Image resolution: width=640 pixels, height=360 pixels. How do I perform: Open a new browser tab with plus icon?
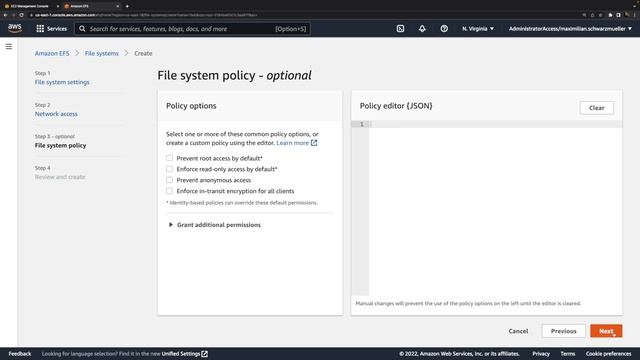(127, 6)
